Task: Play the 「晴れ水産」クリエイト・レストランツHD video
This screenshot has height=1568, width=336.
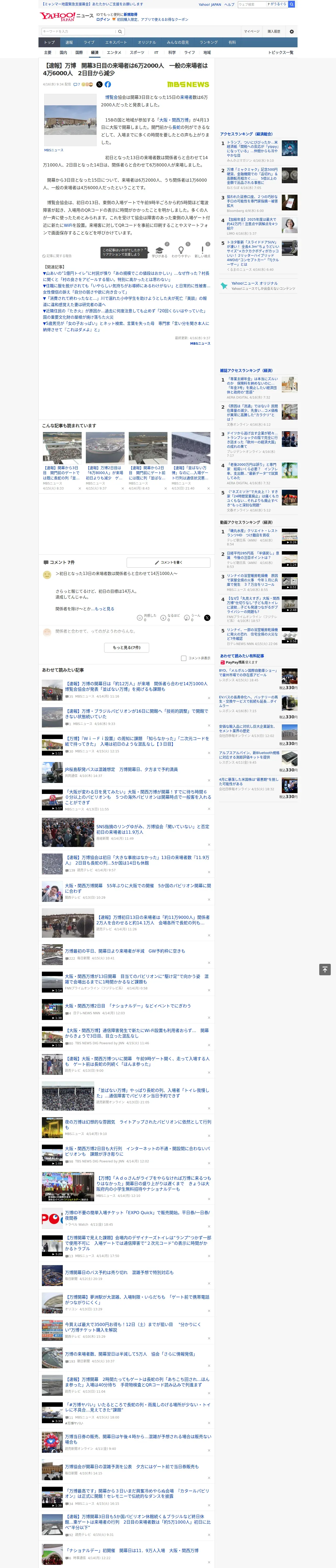Action: click(290, 536)
